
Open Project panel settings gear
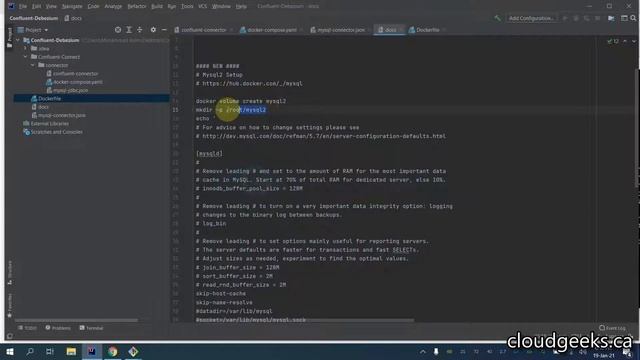(153, 30)
